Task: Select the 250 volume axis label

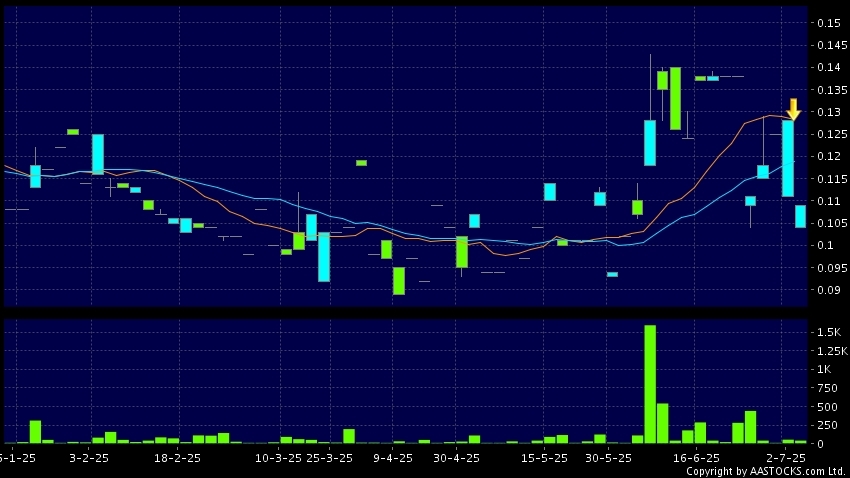Action: [827, 425]
